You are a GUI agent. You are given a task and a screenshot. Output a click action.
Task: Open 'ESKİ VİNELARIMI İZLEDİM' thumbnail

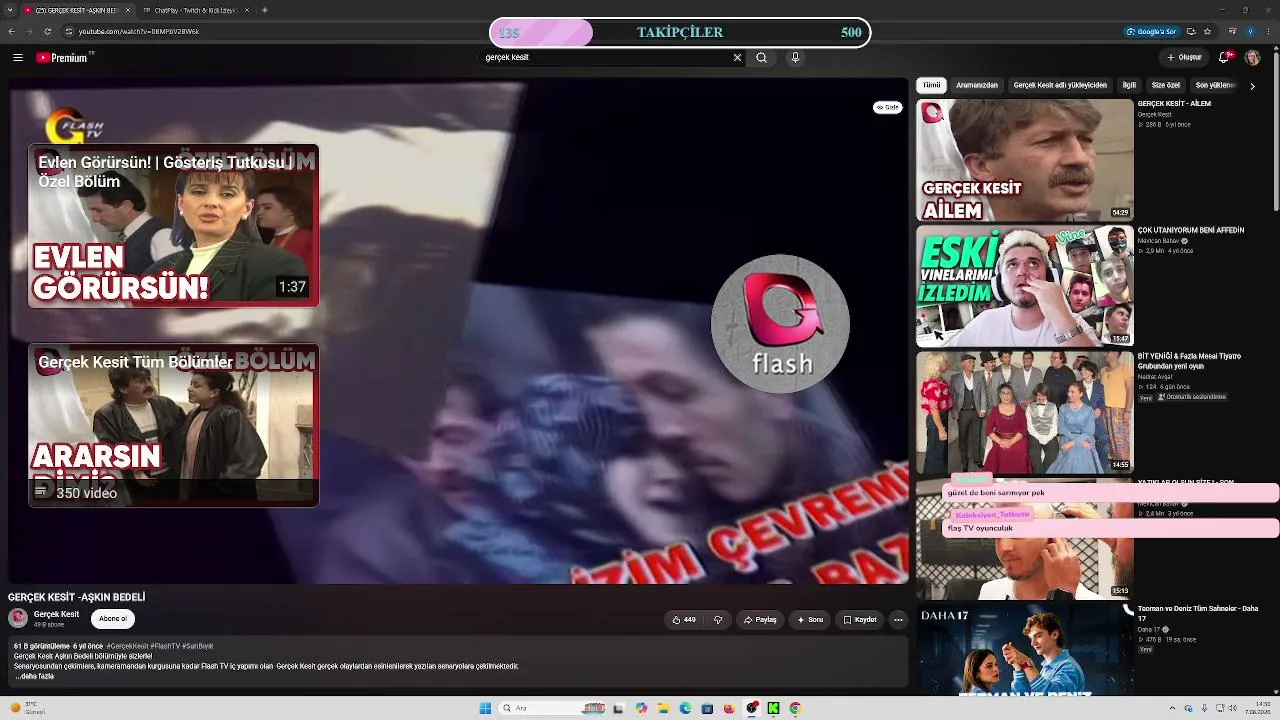1025,286
